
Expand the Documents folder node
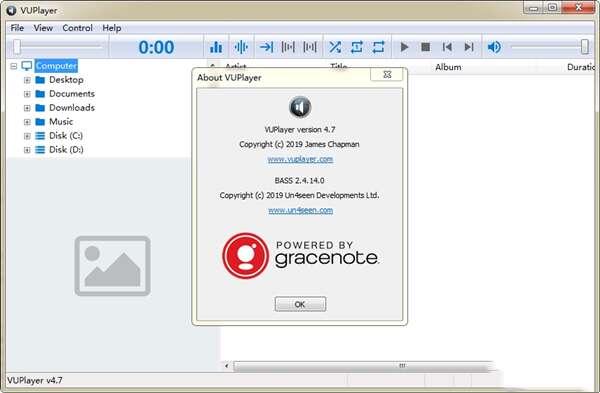tap(27, 94)
